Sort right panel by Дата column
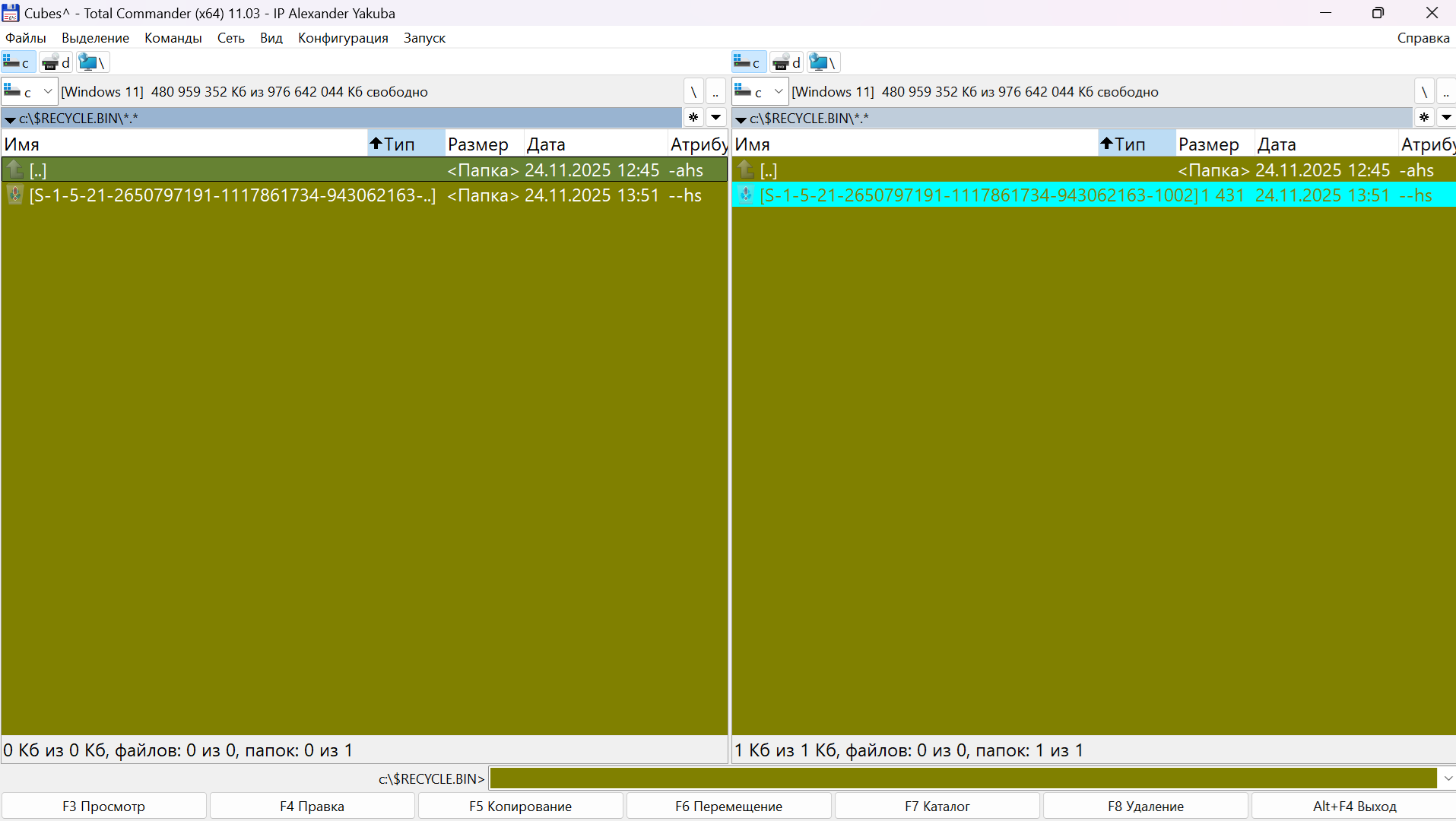Viewport: 1456px width, 821px height. 1326,144
